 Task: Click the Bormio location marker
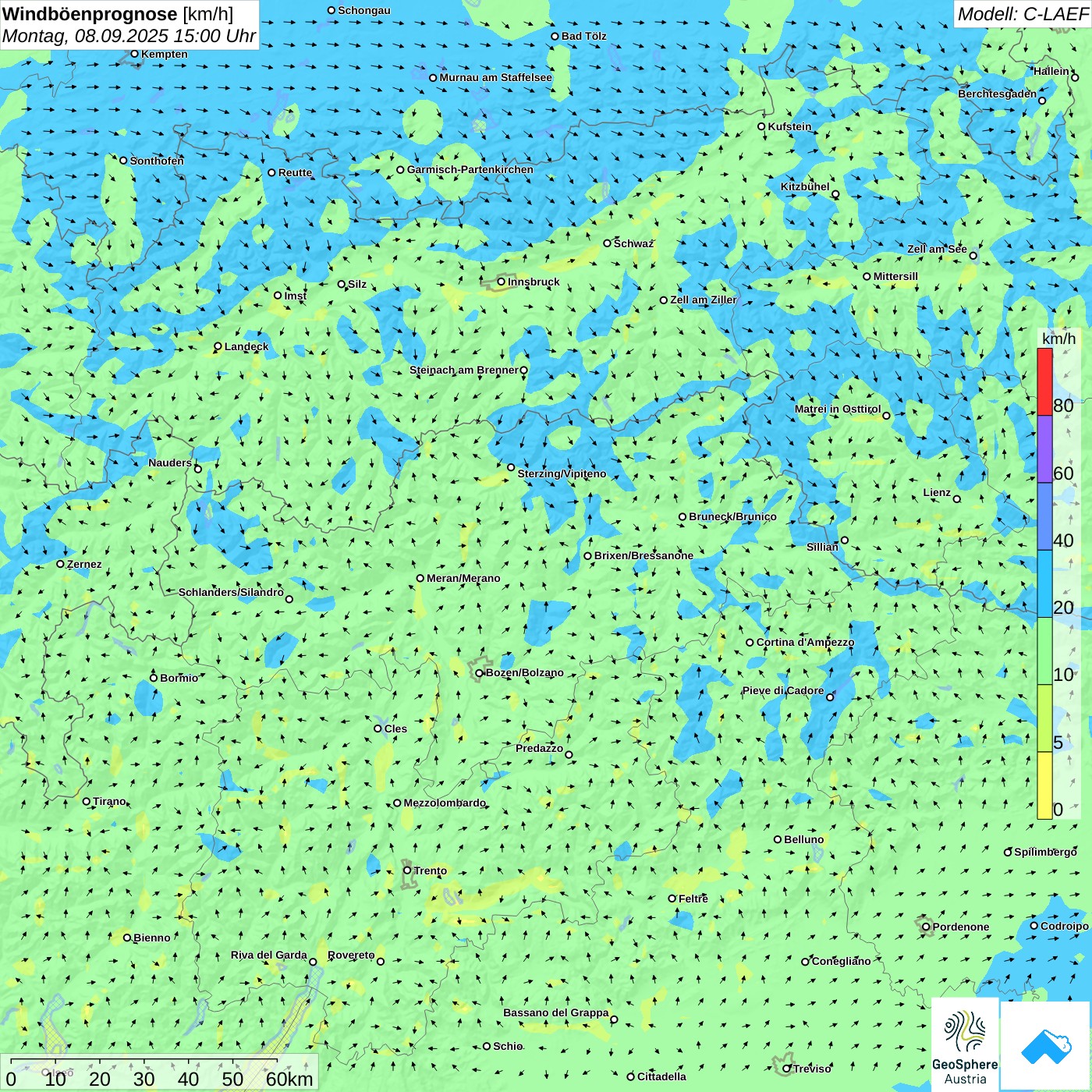pos(154,678)
